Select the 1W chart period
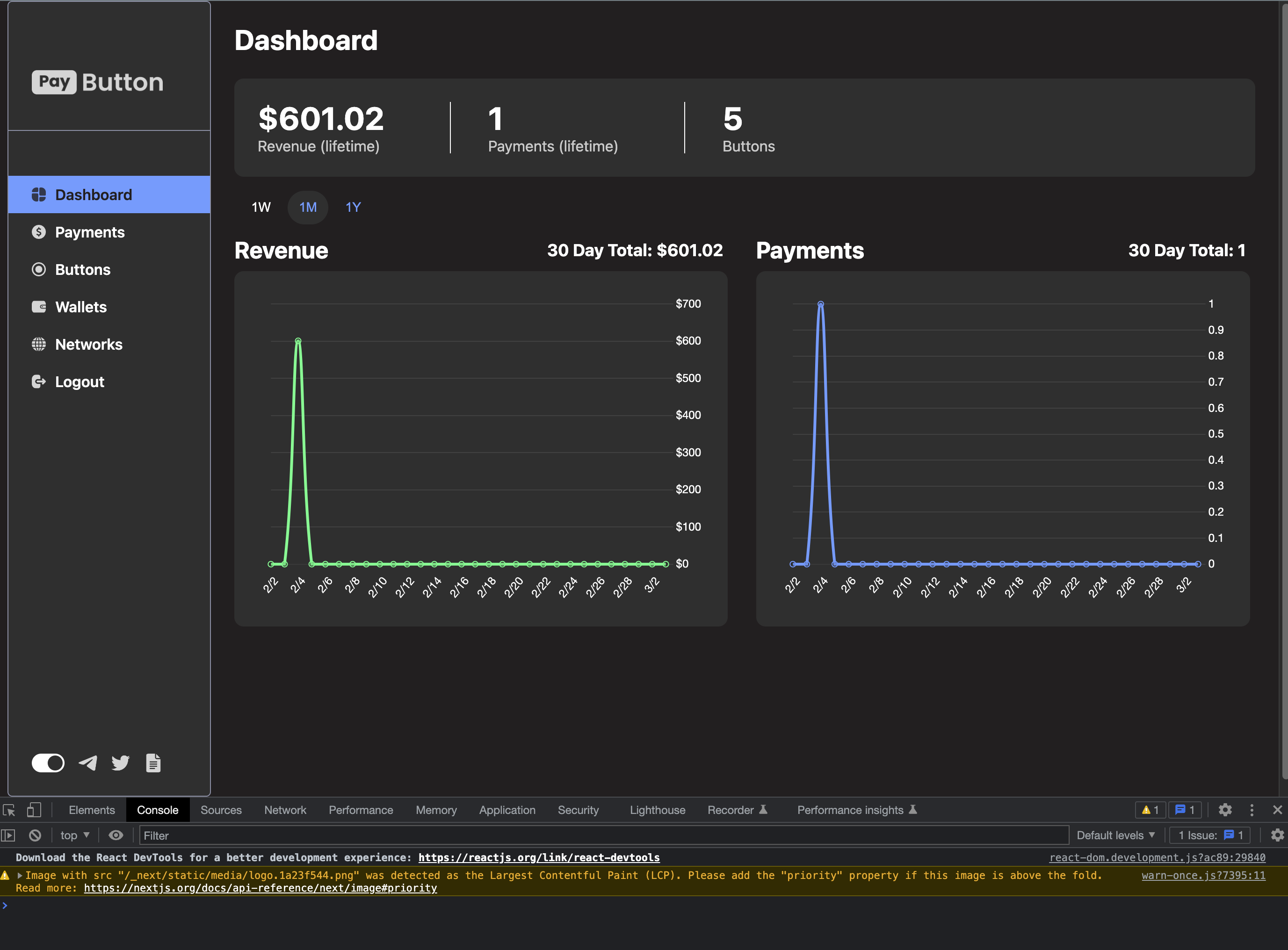 coord(261,207)
